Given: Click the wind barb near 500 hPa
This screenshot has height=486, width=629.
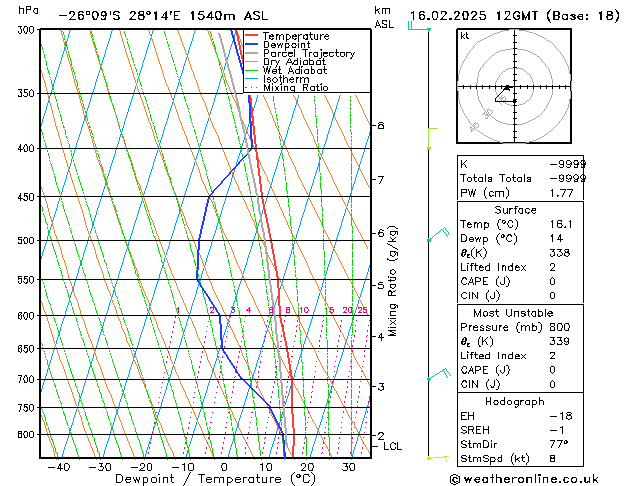Looking at the screenshot, I should pyautogui.click(x=436, y=236).
